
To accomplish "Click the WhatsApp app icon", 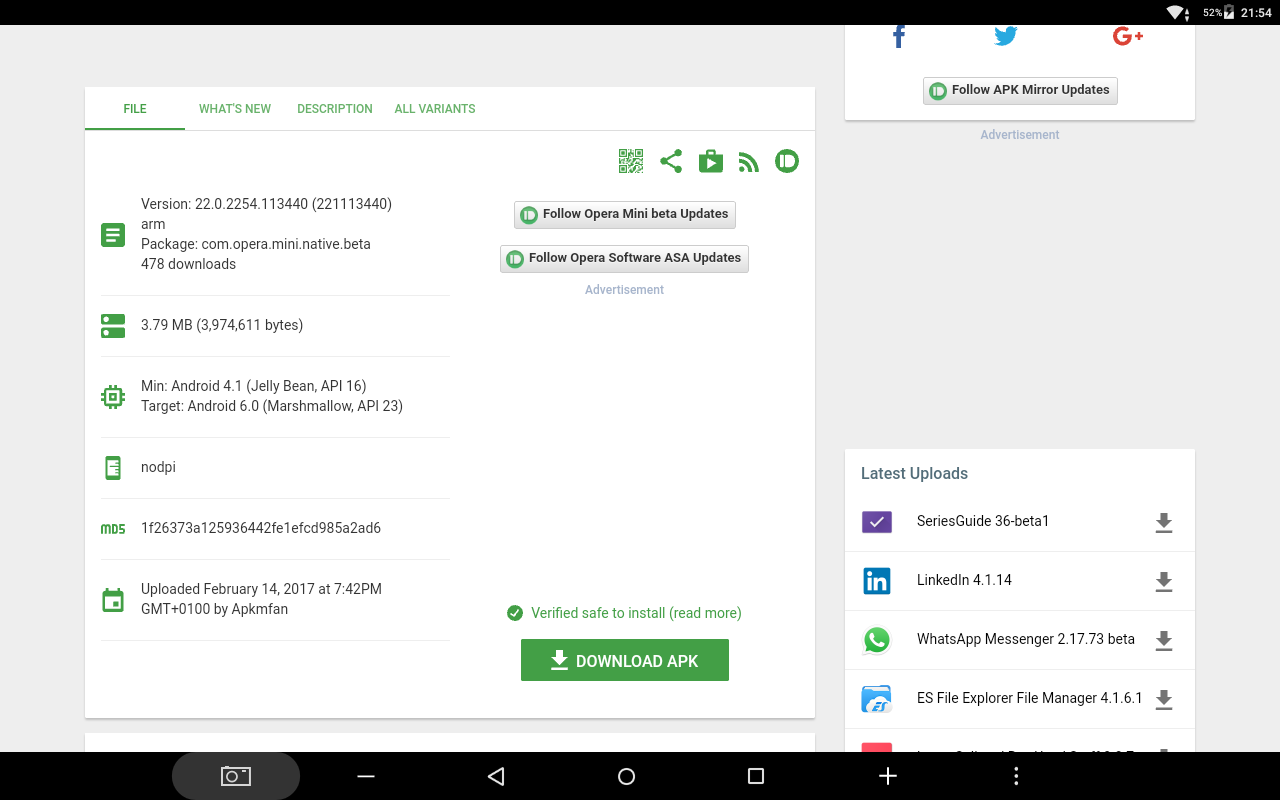I will pyautogui.click(x=877, y=640).
